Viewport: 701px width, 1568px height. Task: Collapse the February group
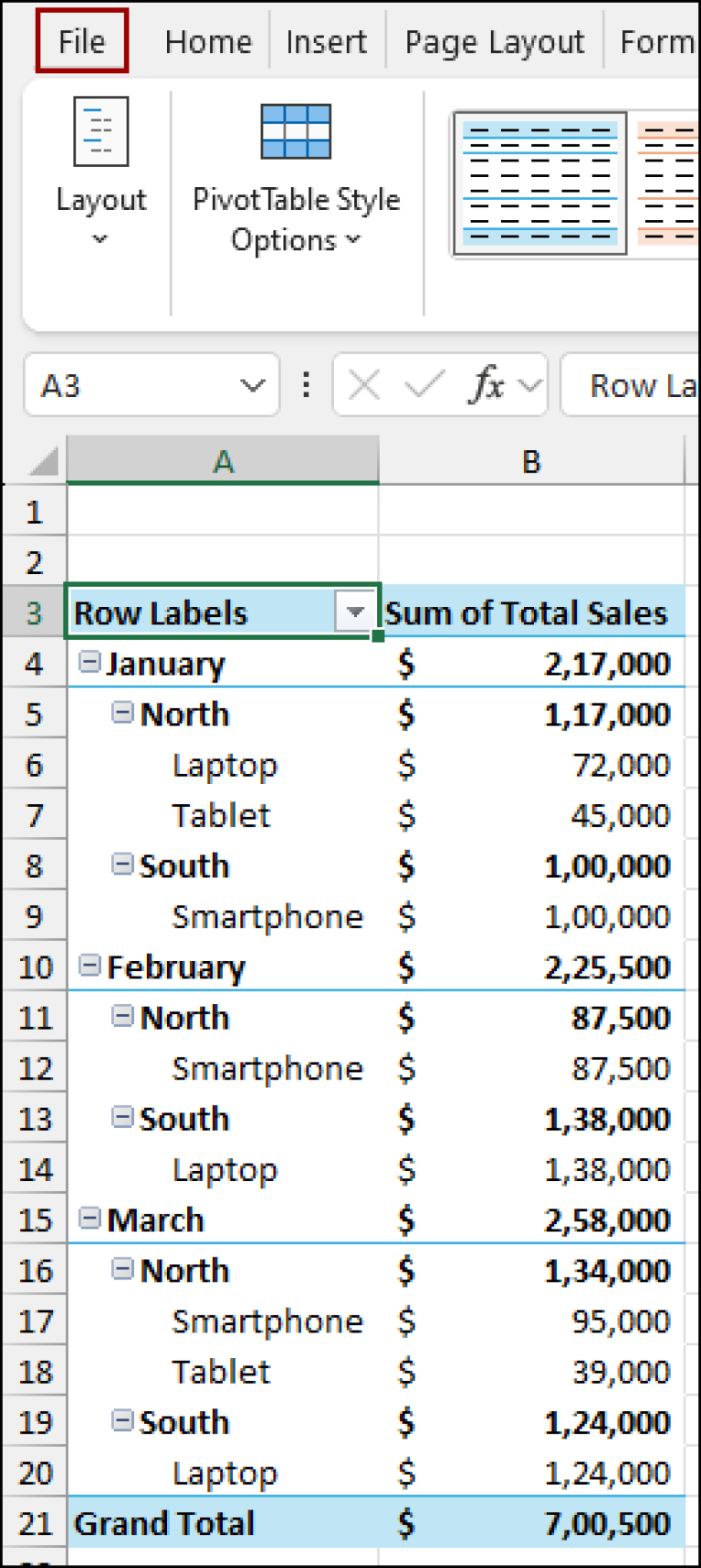tap(89, 965)
